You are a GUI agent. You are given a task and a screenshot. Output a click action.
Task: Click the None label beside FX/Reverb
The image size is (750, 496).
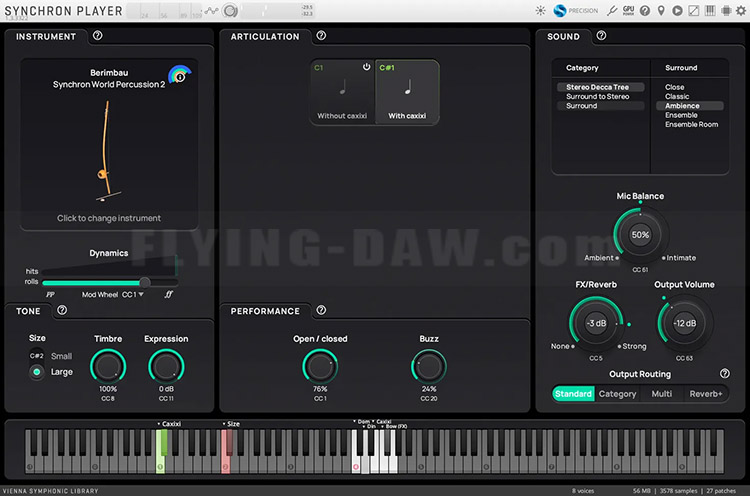[560, 346]
